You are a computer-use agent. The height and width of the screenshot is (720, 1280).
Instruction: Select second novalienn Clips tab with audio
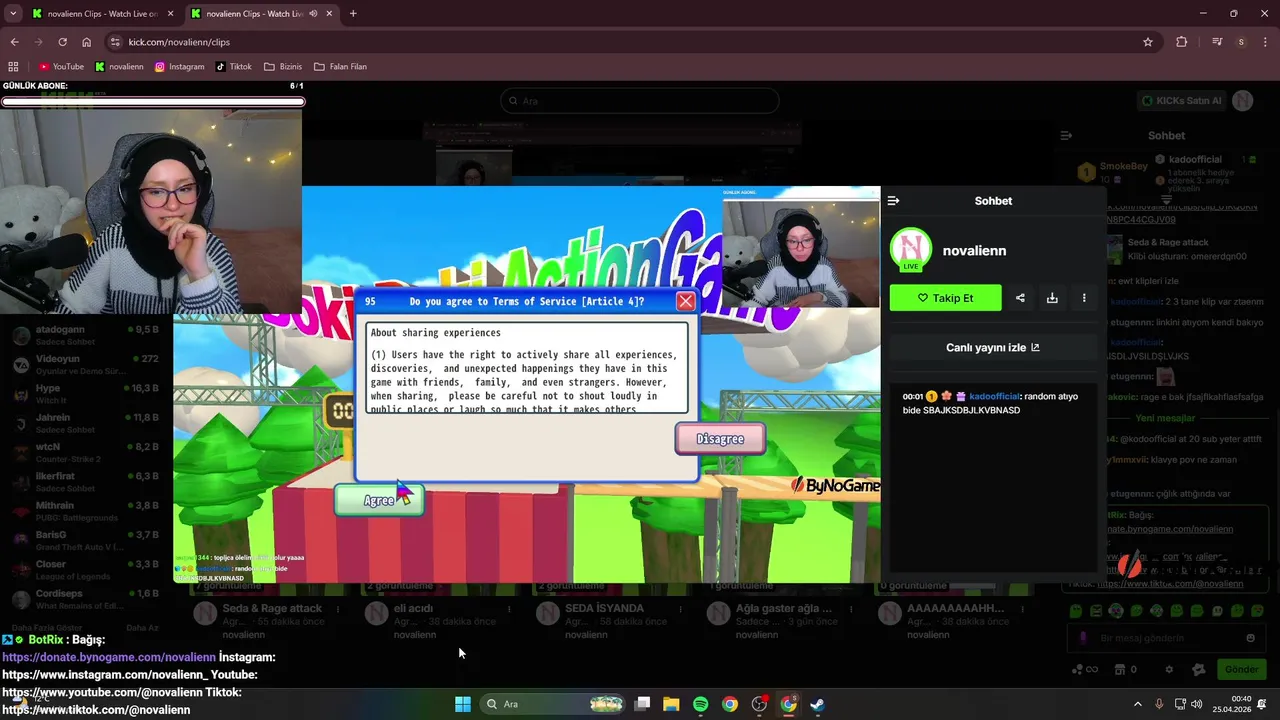[260, 14]
